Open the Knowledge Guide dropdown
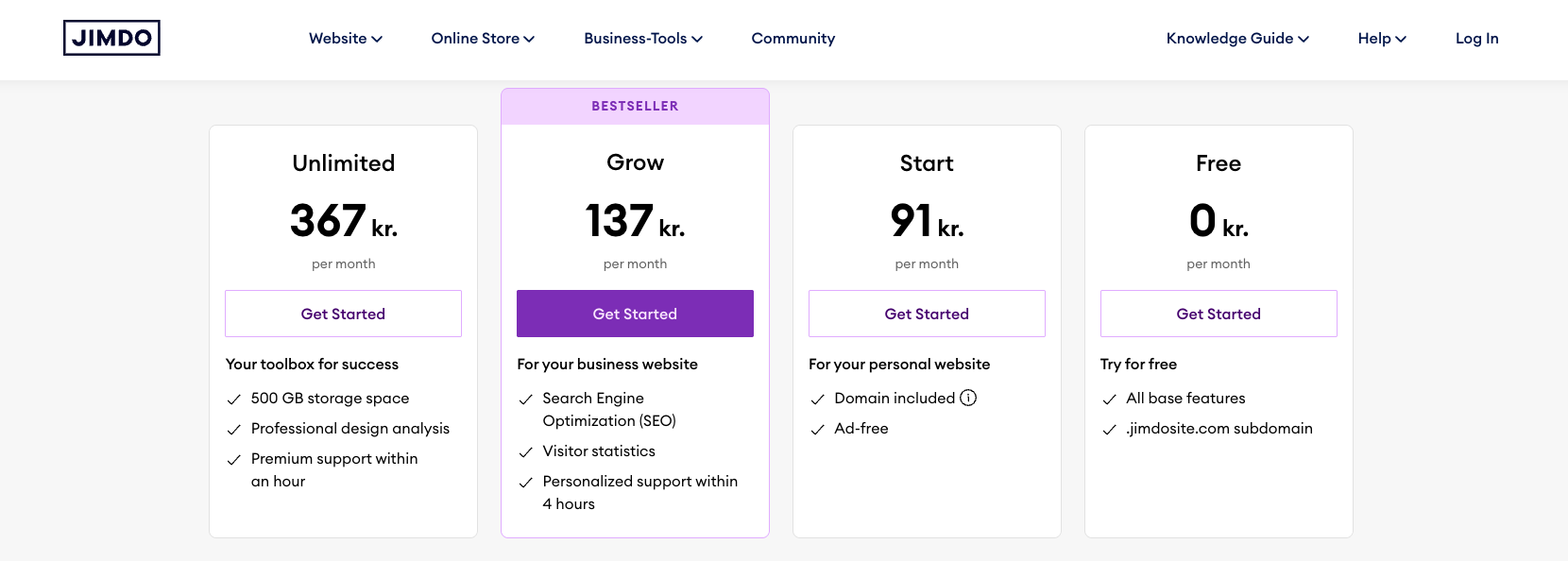This screenshot has height=561, width=1568. click(x=1237, y=39)
